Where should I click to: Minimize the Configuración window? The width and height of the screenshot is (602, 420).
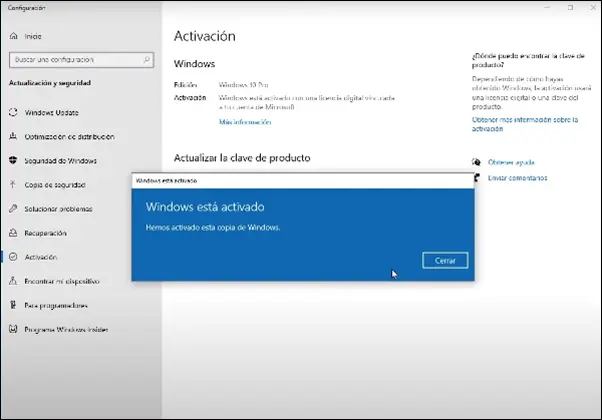point(547,7)
